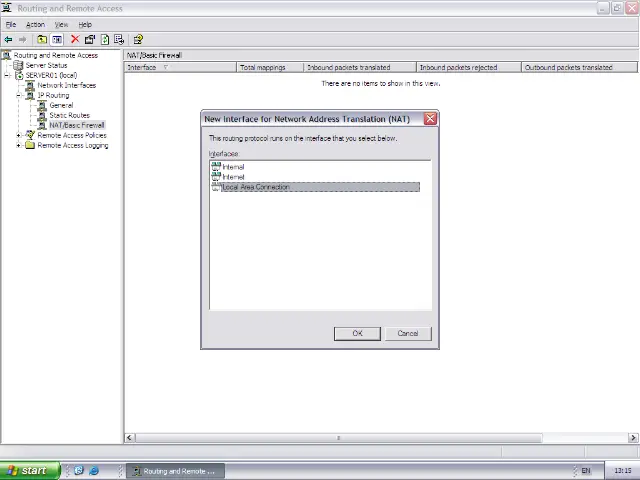Collapse the SERVER01 (local) node
Screen dimensions: 640x480
click(7, 76)
